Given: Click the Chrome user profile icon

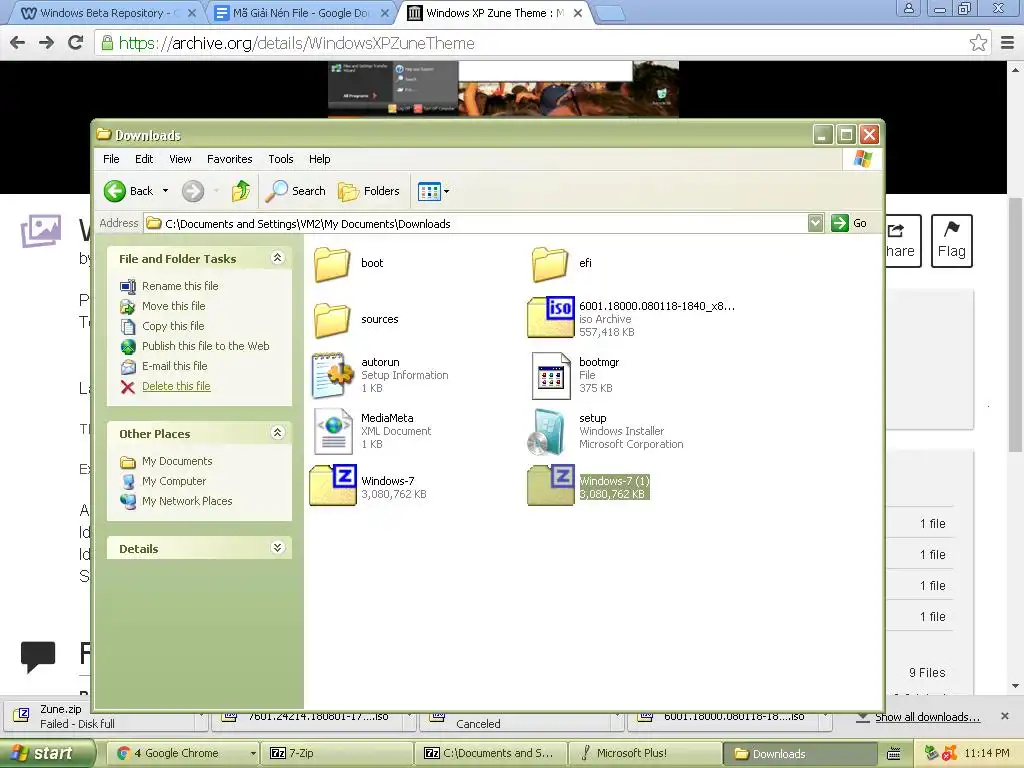Looking at the screenshot, I should point(908,8).
